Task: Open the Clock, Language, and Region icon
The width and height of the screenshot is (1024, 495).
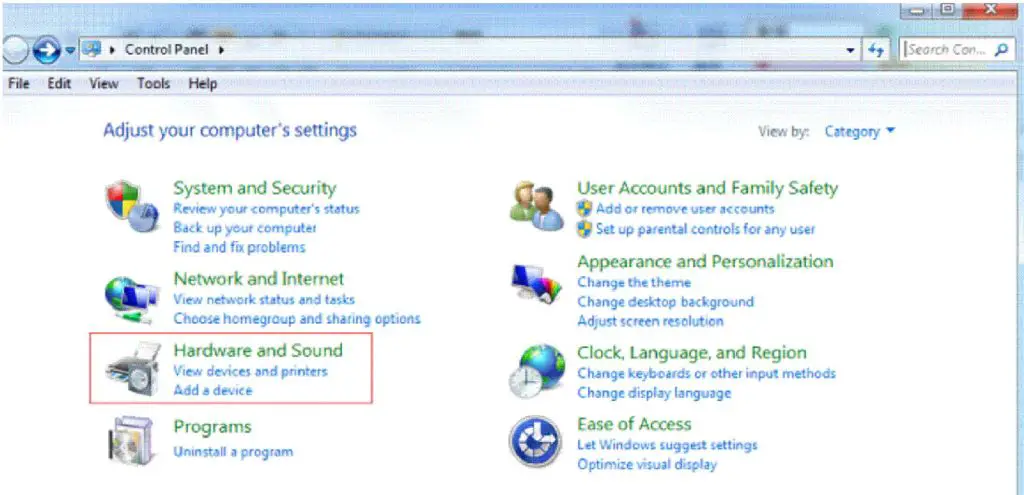Action: [537, 370]
